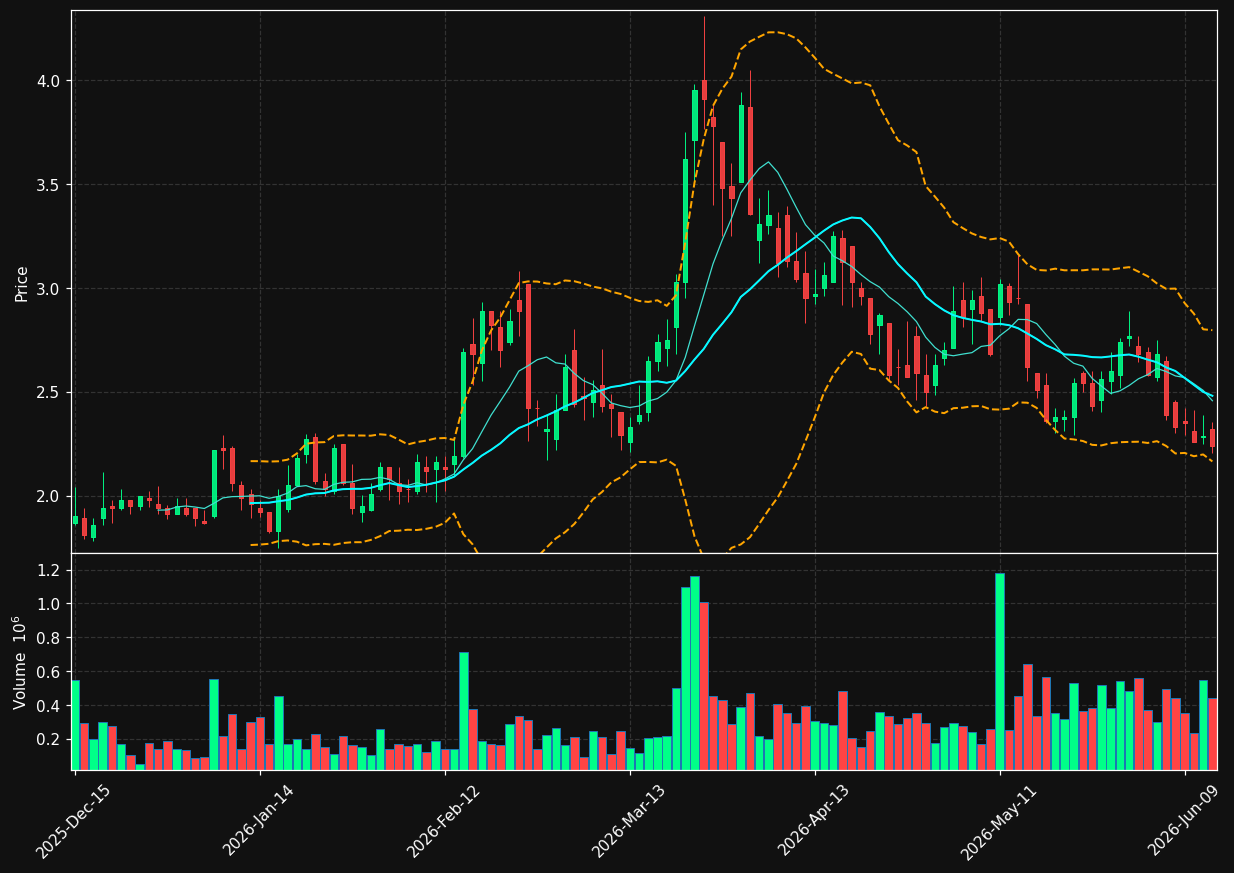Click the 3.0 price tick label
The width and height of the screenshot is (1234, 873).
pos(50,289)
